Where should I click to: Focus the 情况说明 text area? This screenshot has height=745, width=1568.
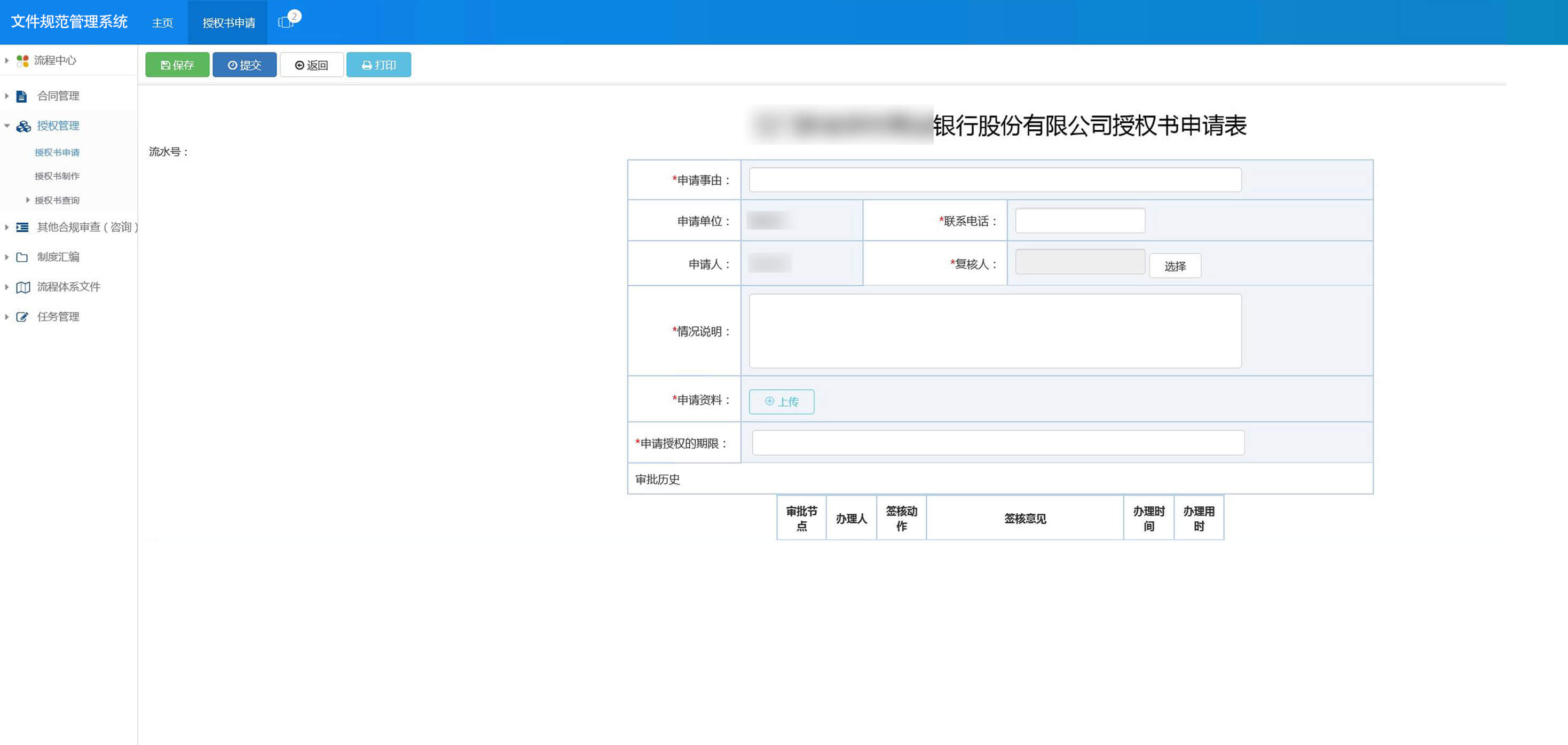pos(995,331)
